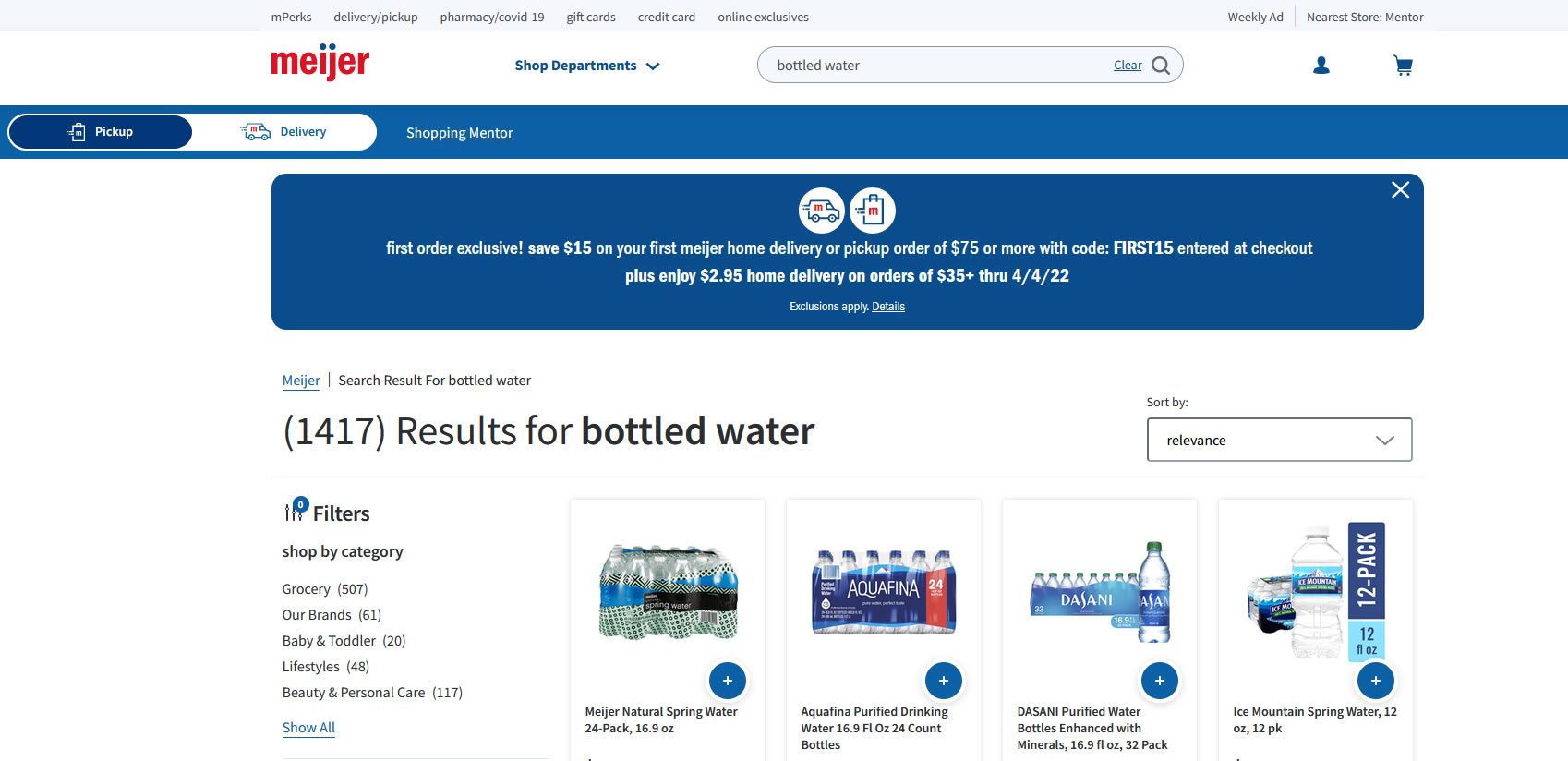Click the Shopping Mentor link

[460, 133]
